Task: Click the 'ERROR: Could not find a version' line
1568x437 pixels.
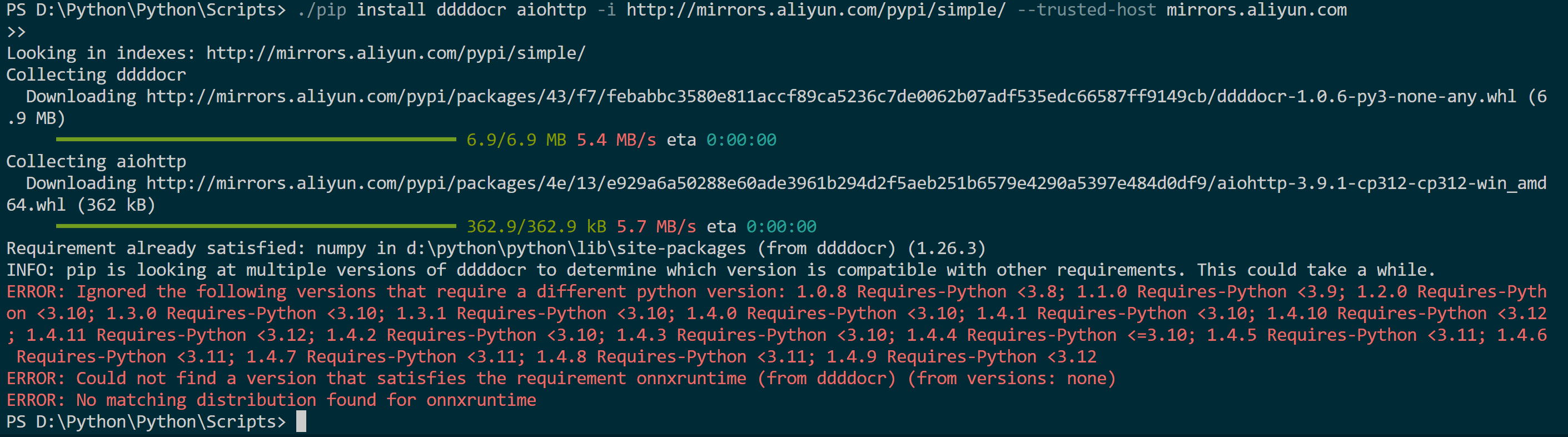Action: tap(561, 379)
